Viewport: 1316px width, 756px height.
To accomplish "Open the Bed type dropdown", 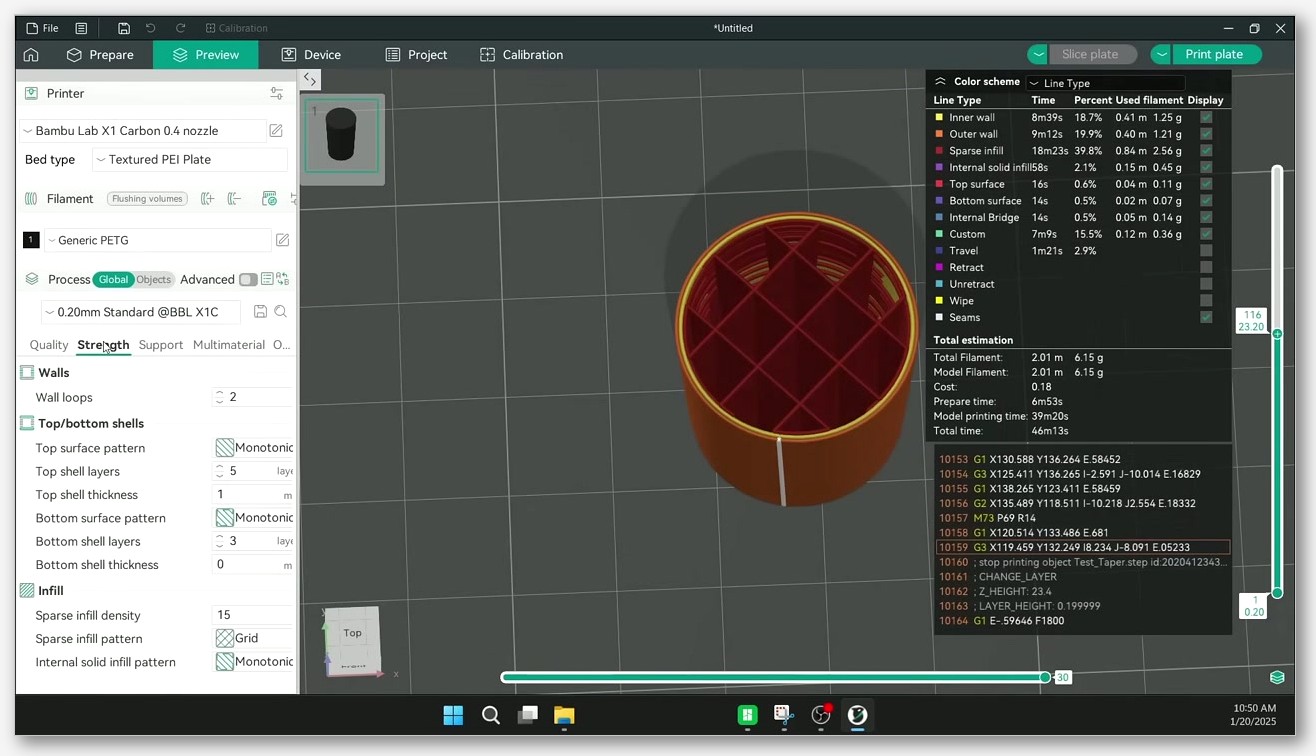I will (x=190, y=160).
